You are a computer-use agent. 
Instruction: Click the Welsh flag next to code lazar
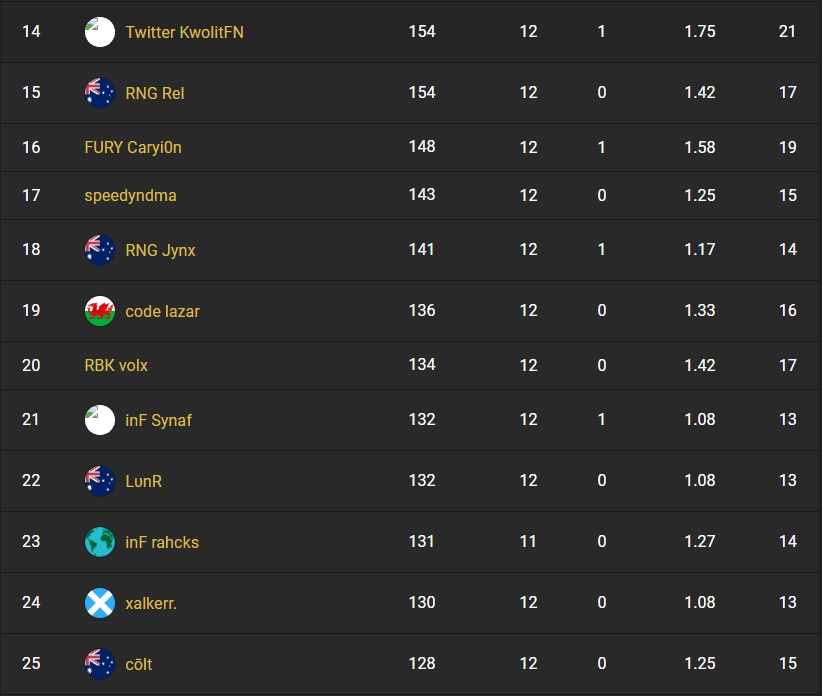tap(99, 311)
